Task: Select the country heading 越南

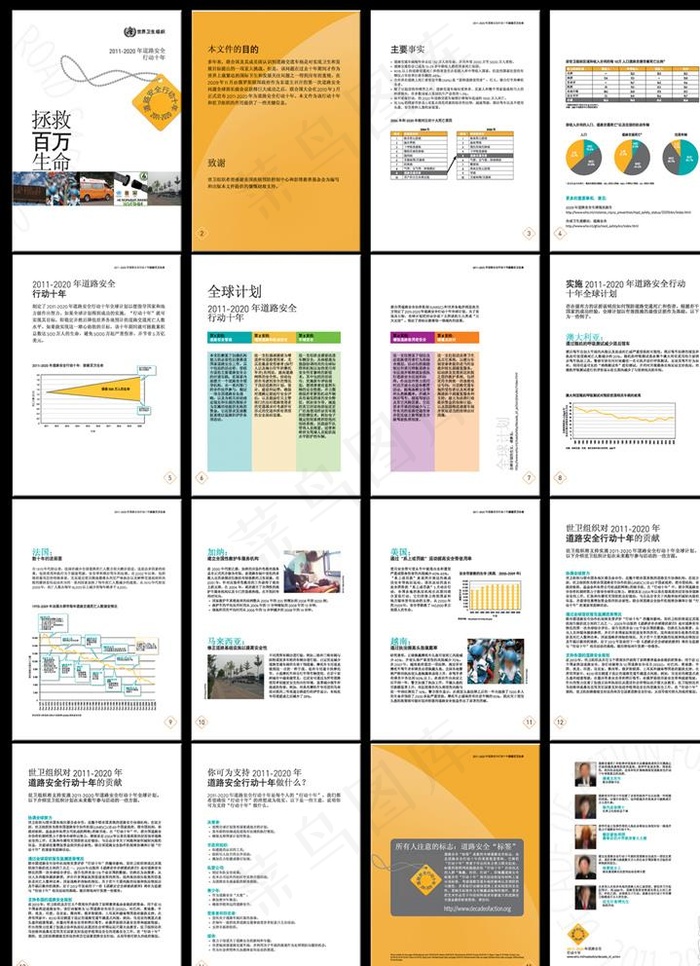Action: (x=400, y=642)
